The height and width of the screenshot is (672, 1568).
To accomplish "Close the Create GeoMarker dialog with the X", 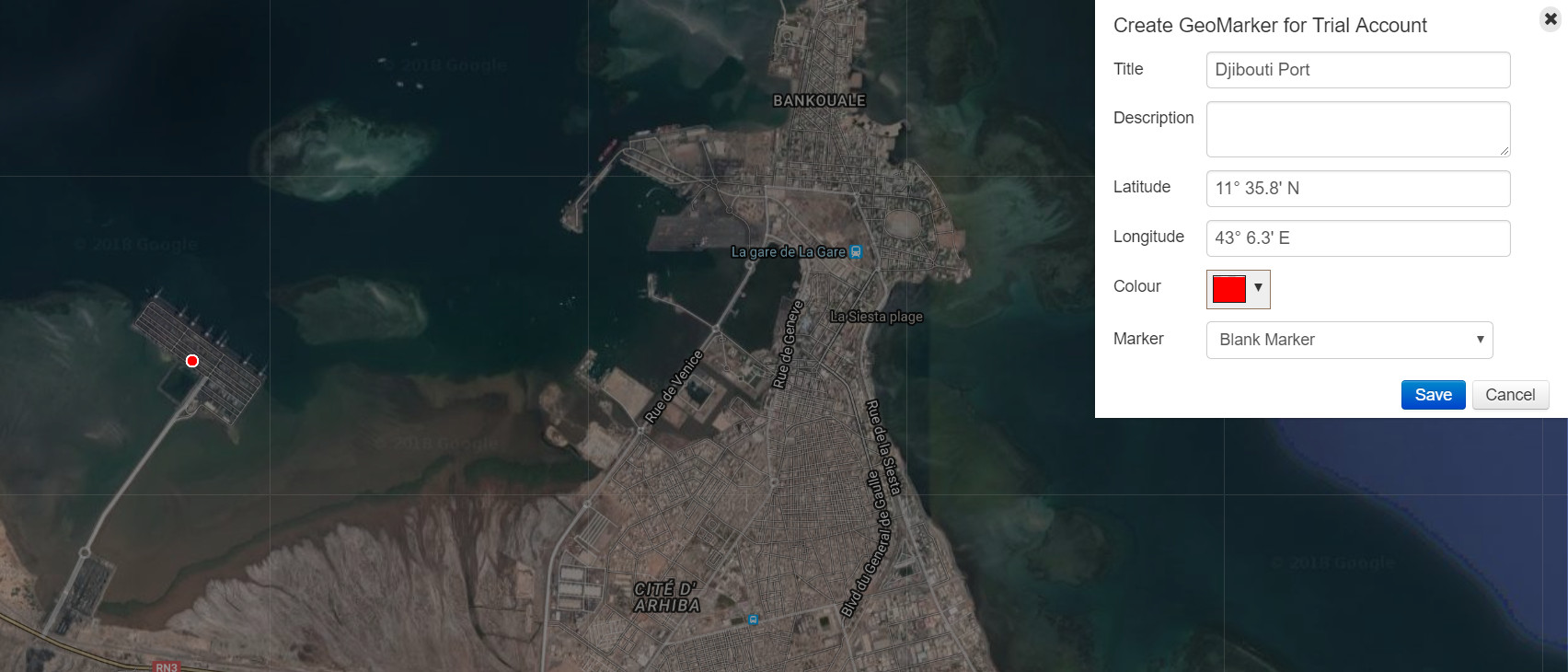I will click(1551, 18).
